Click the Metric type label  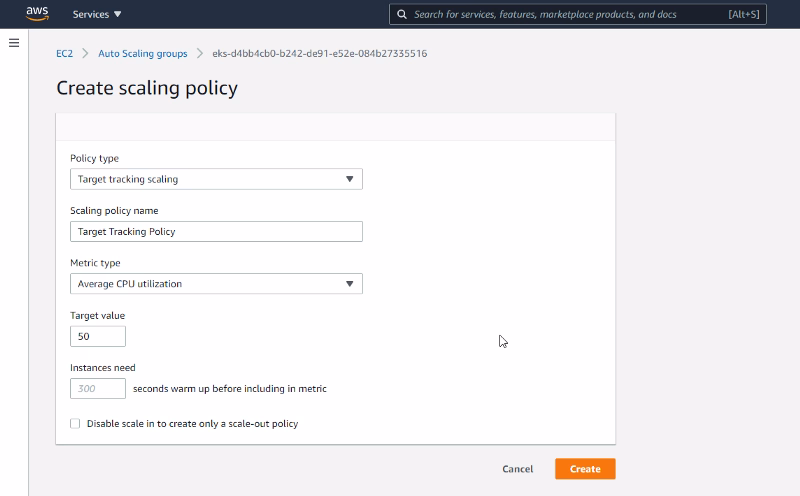pyautogui.click(x=95, y=263)
